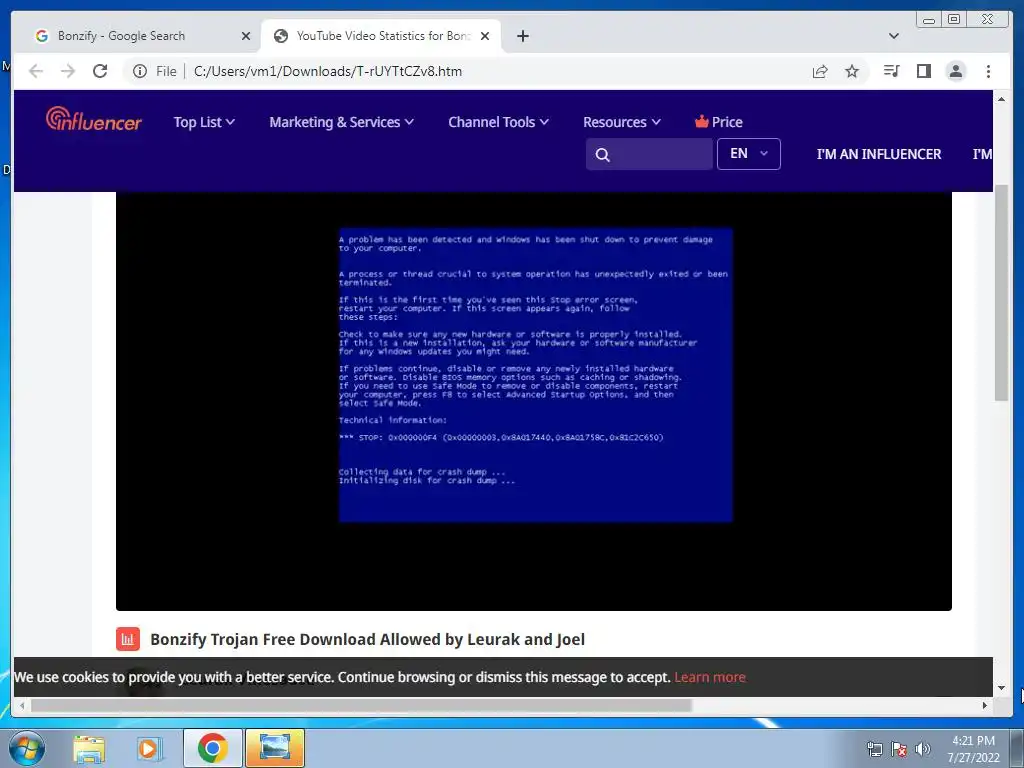The image size is (1024, 768).
Task: Close the YouTube Video Statistics tab
Action: [485, 36]
